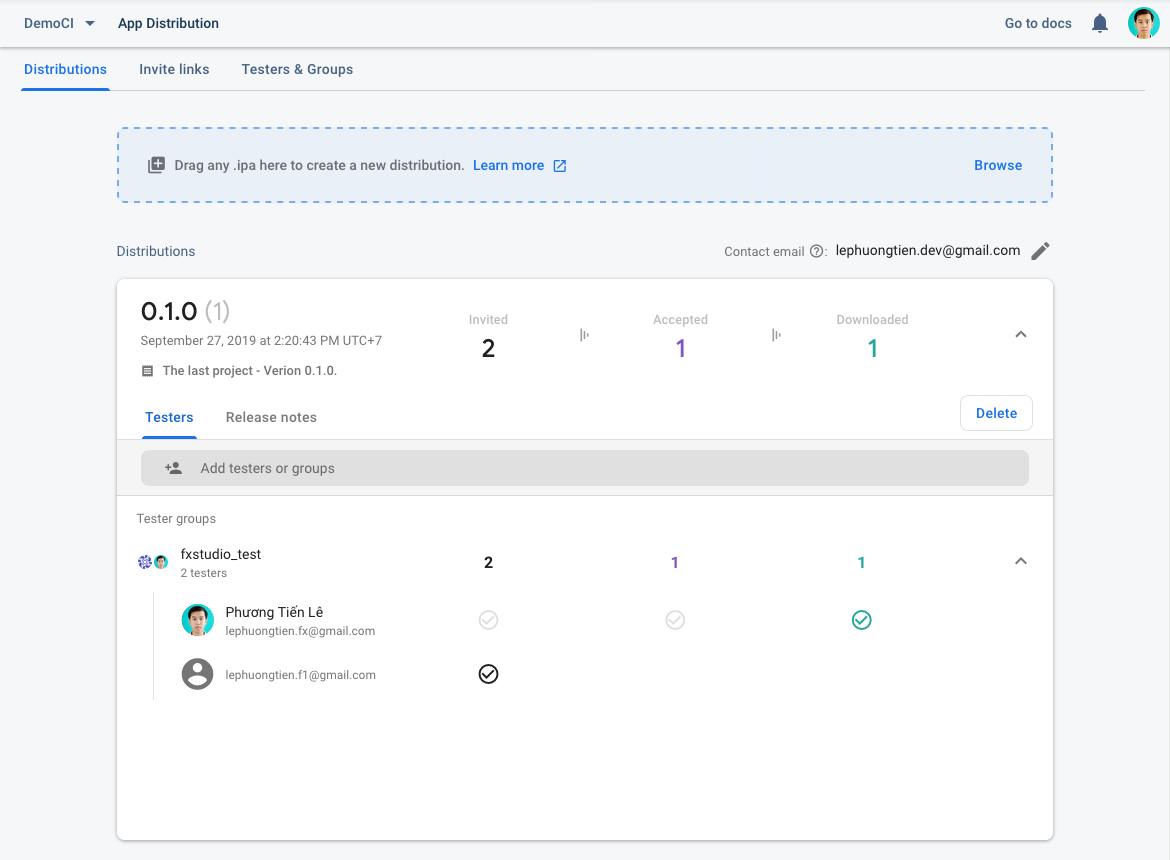This screenshot has height=860, width=1170.
Task: Click the Distributions section heading
Action: pos(156,251)
